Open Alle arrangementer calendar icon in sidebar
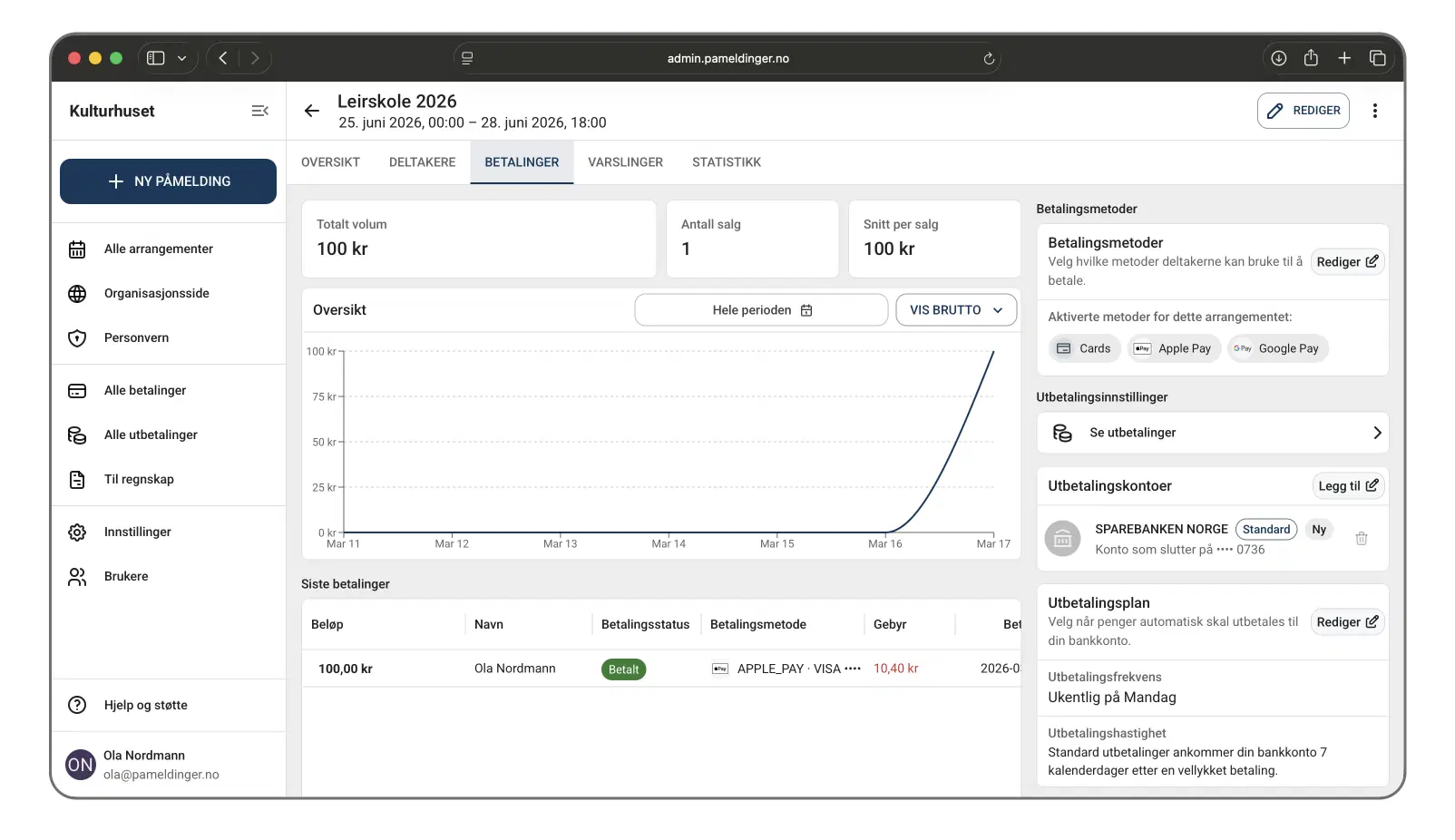Screen dimensions: 1455x840 [x=78, y=249]
